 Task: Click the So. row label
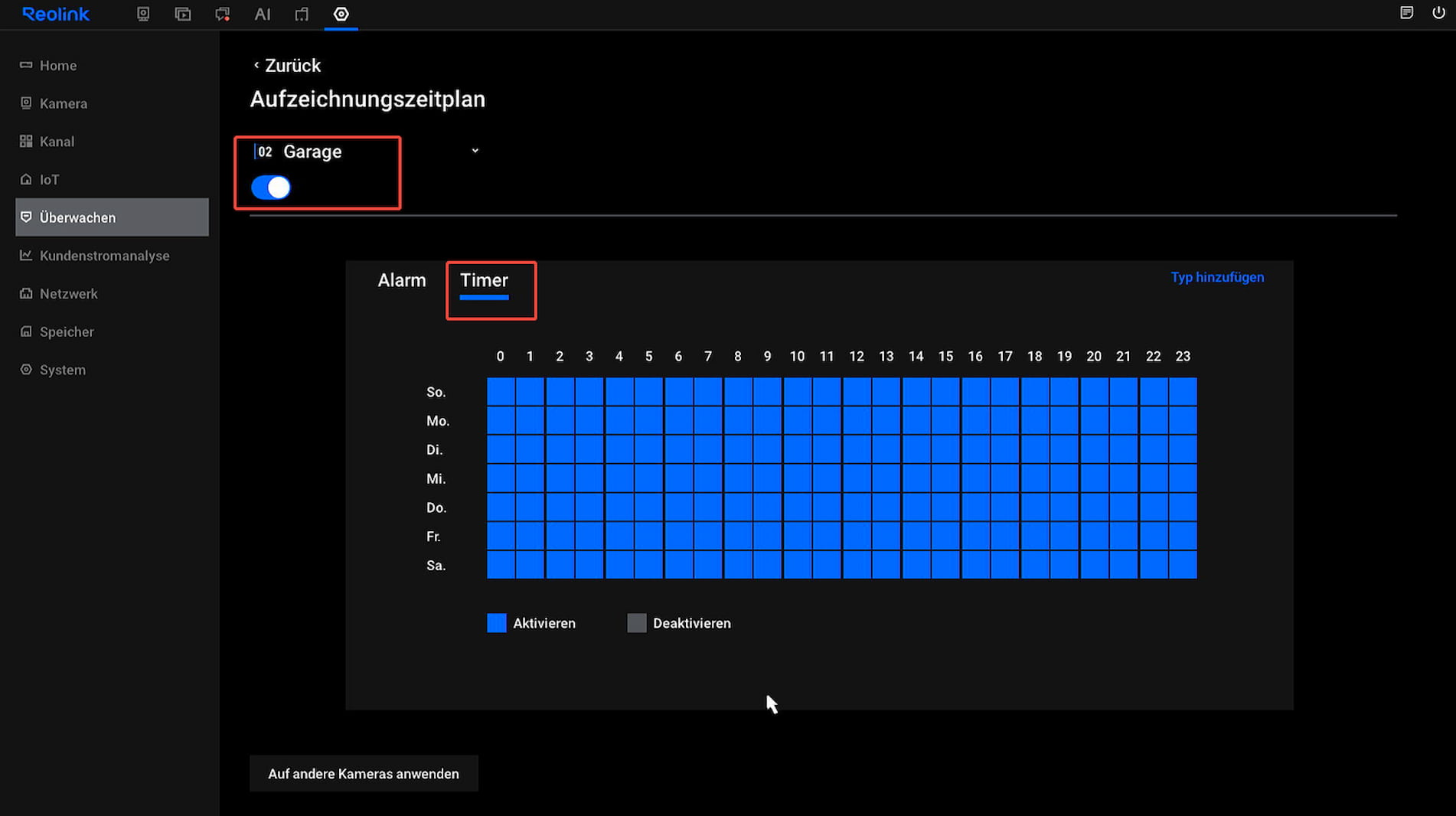[x=436, y=392]
